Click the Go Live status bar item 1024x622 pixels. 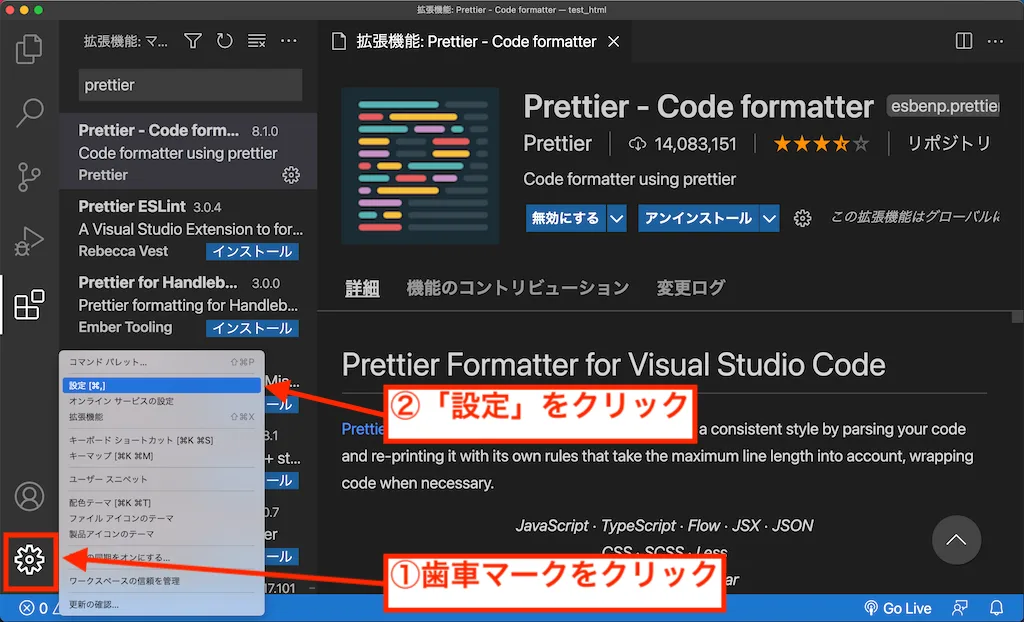(897, 608)
